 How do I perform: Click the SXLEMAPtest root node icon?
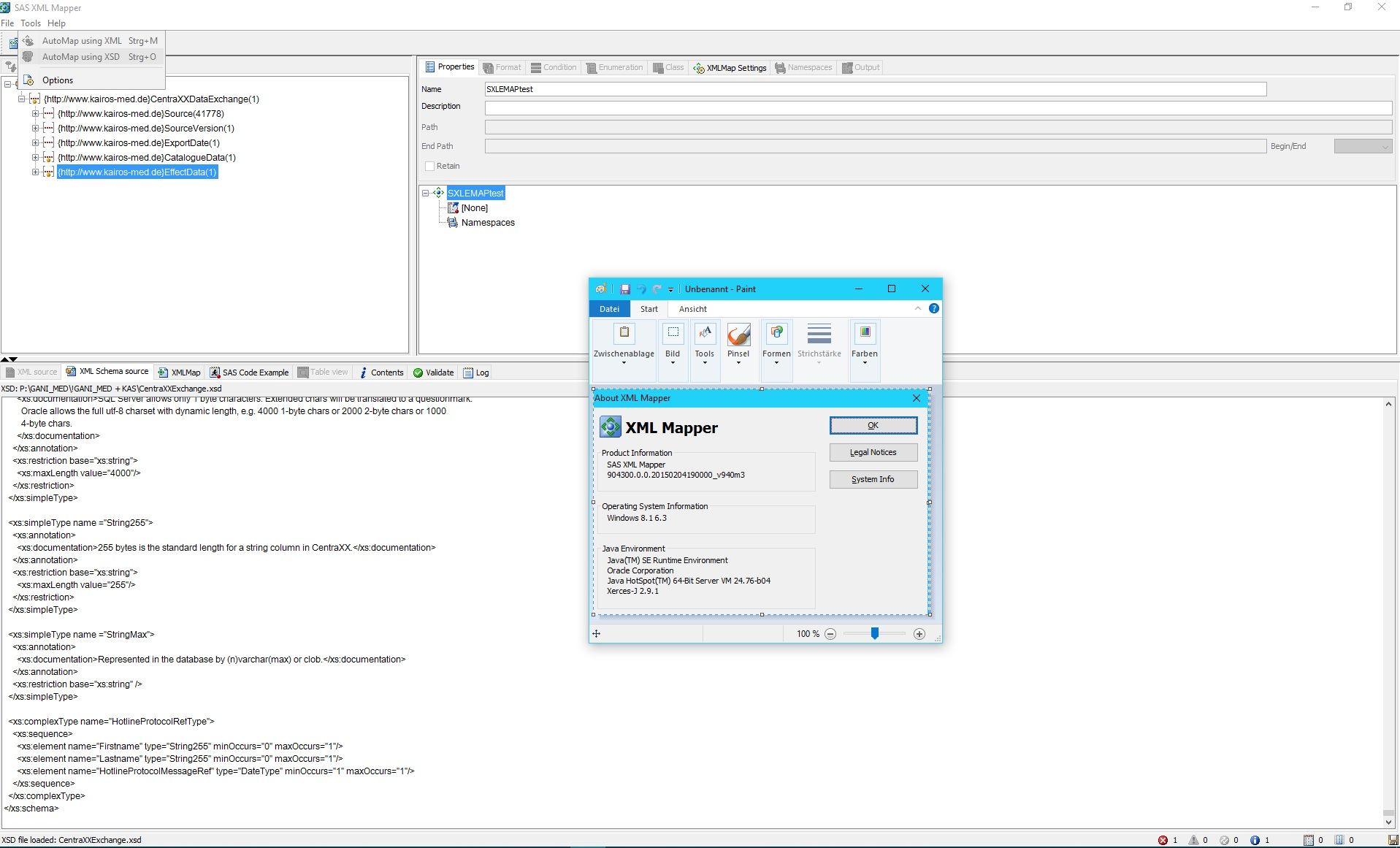point(438,193)
